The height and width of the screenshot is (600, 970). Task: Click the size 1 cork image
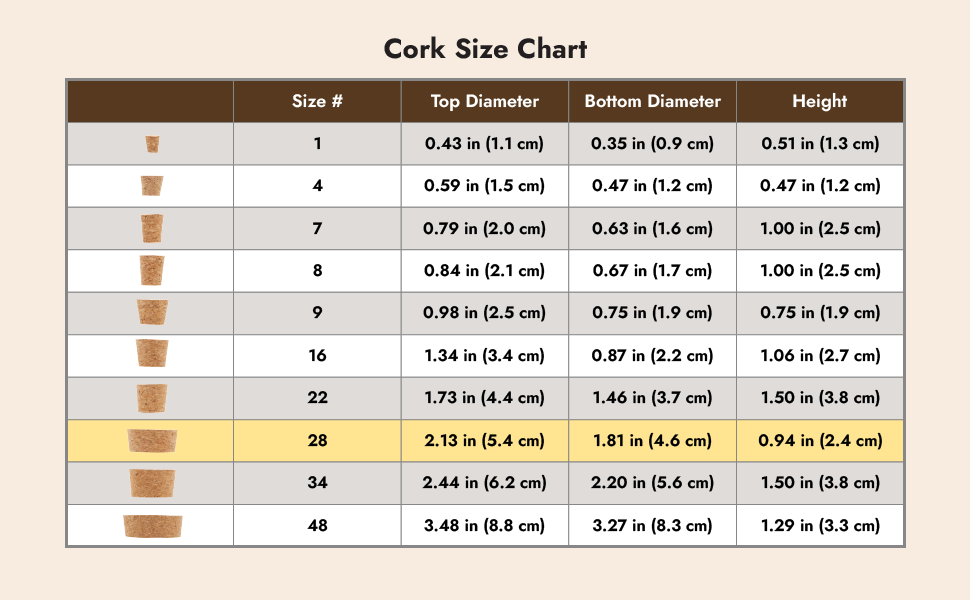pos(152,144)
